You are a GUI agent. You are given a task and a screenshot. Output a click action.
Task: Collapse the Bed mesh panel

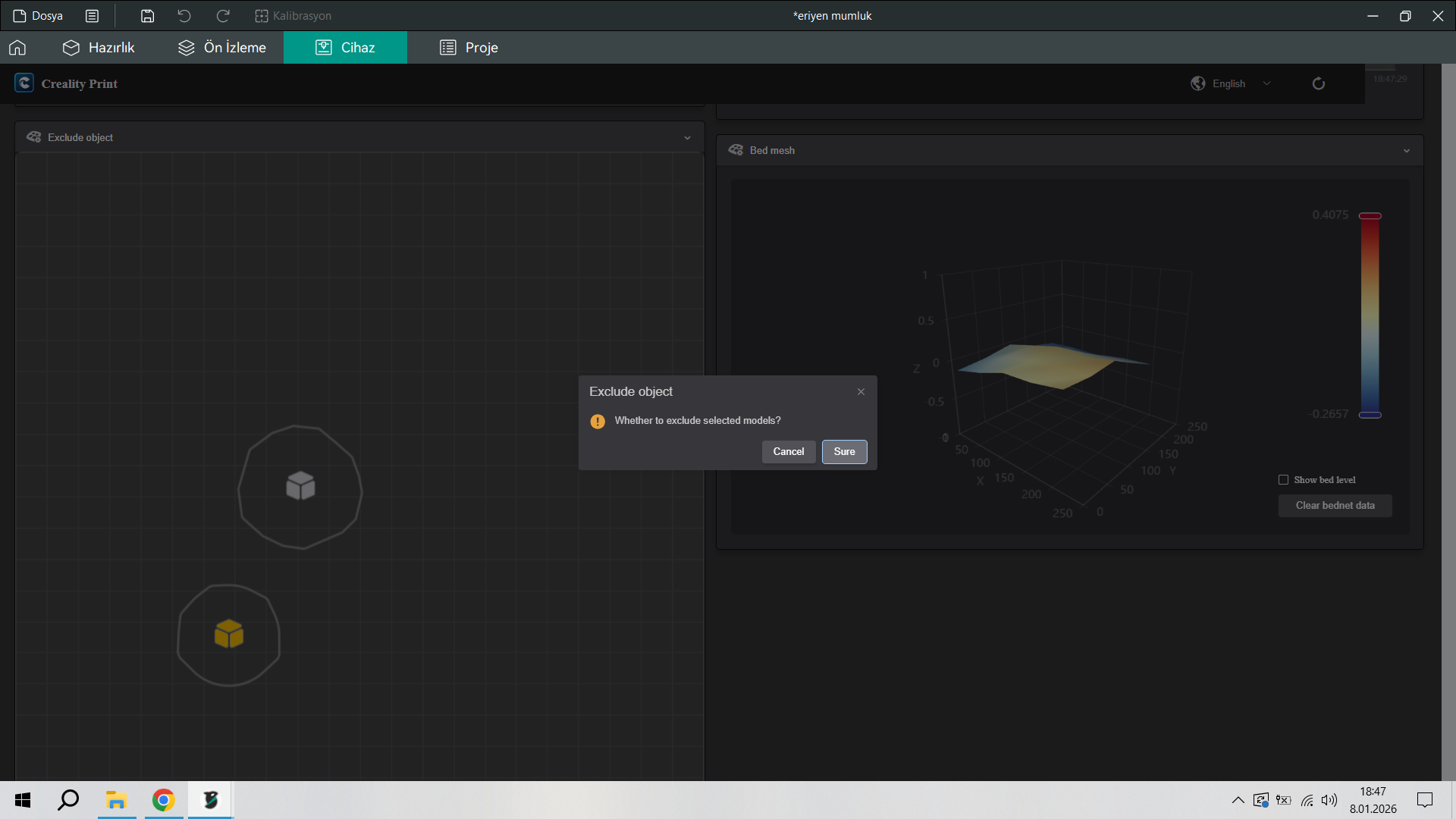[1407, 151]
